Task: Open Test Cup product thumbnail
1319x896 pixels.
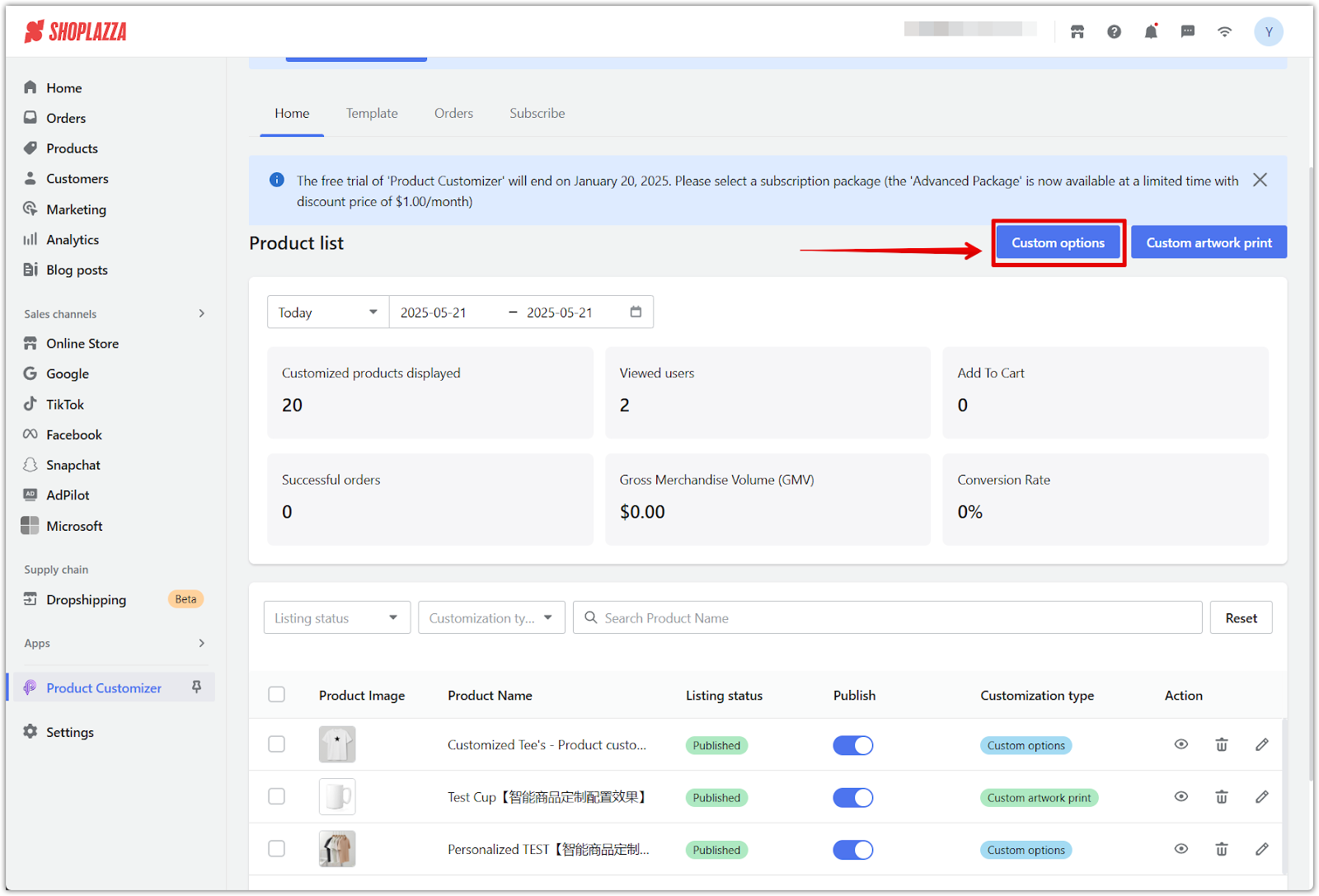Action: tap(337, 796)
